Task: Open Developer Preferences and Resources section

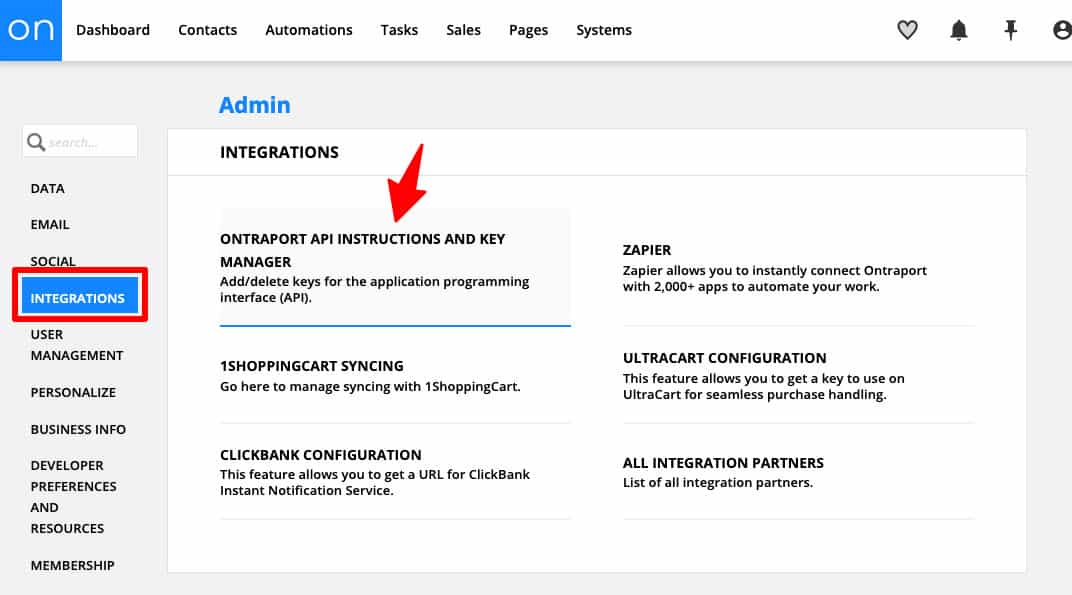Action: tap(73, 497)
